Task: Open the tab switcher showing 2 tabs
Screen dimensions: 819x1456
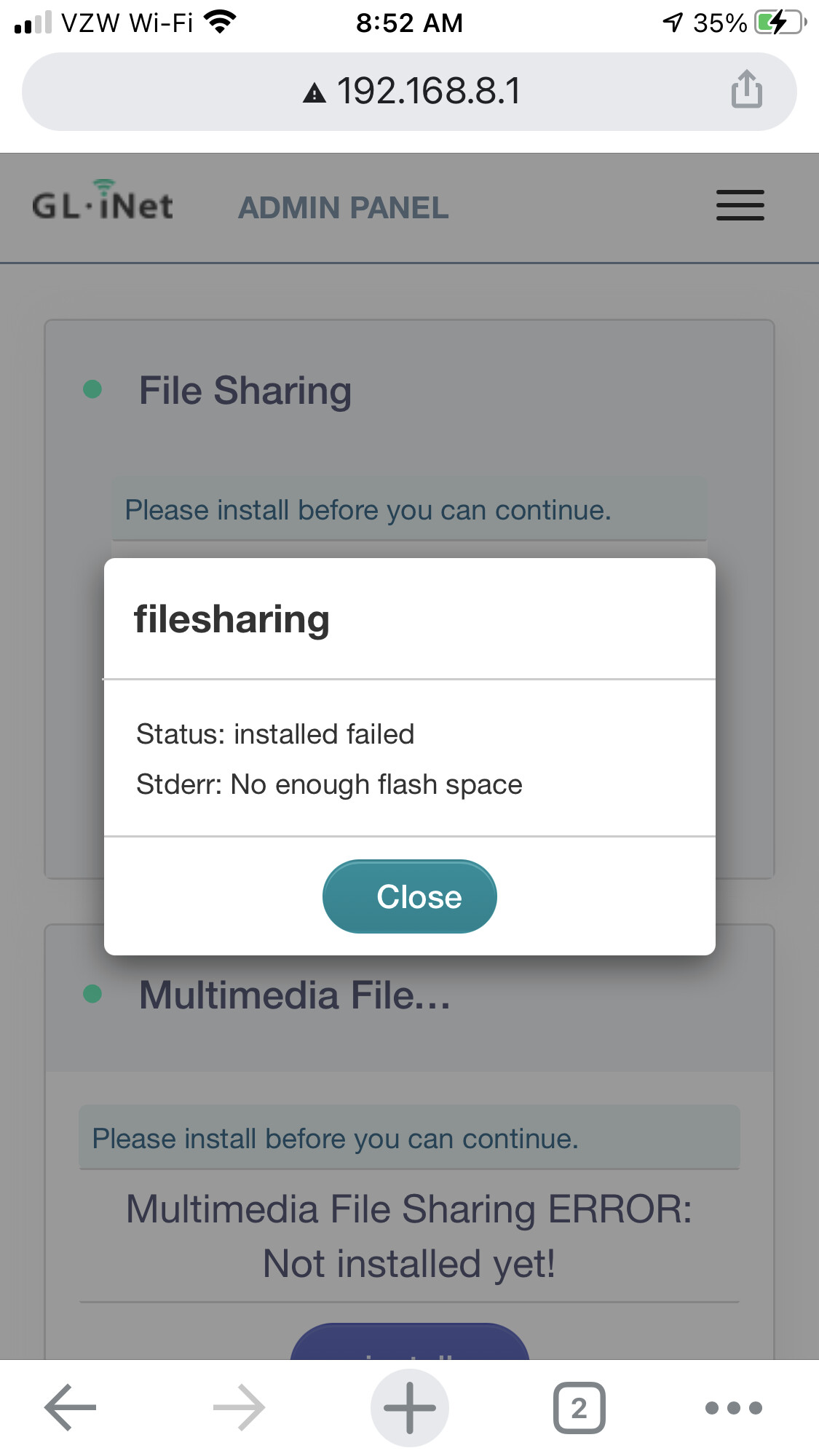Action: pyautogui.click(x=579, y=1407)
